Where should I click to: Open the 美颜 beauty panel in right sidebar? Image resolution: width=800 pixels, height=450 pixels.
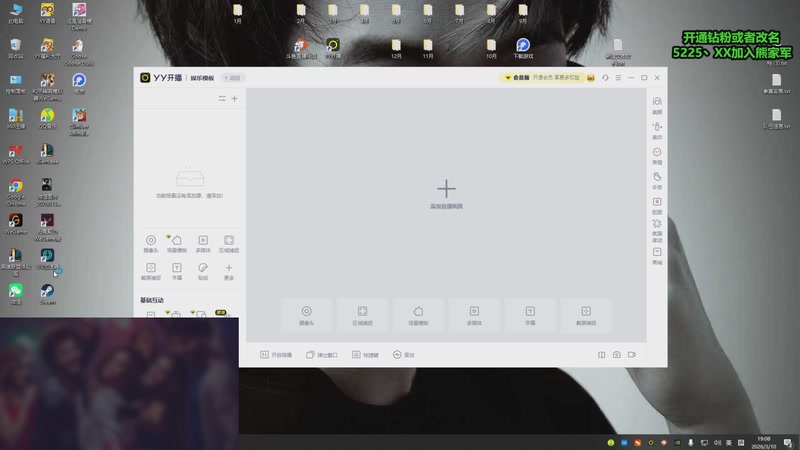click(657, 103)
